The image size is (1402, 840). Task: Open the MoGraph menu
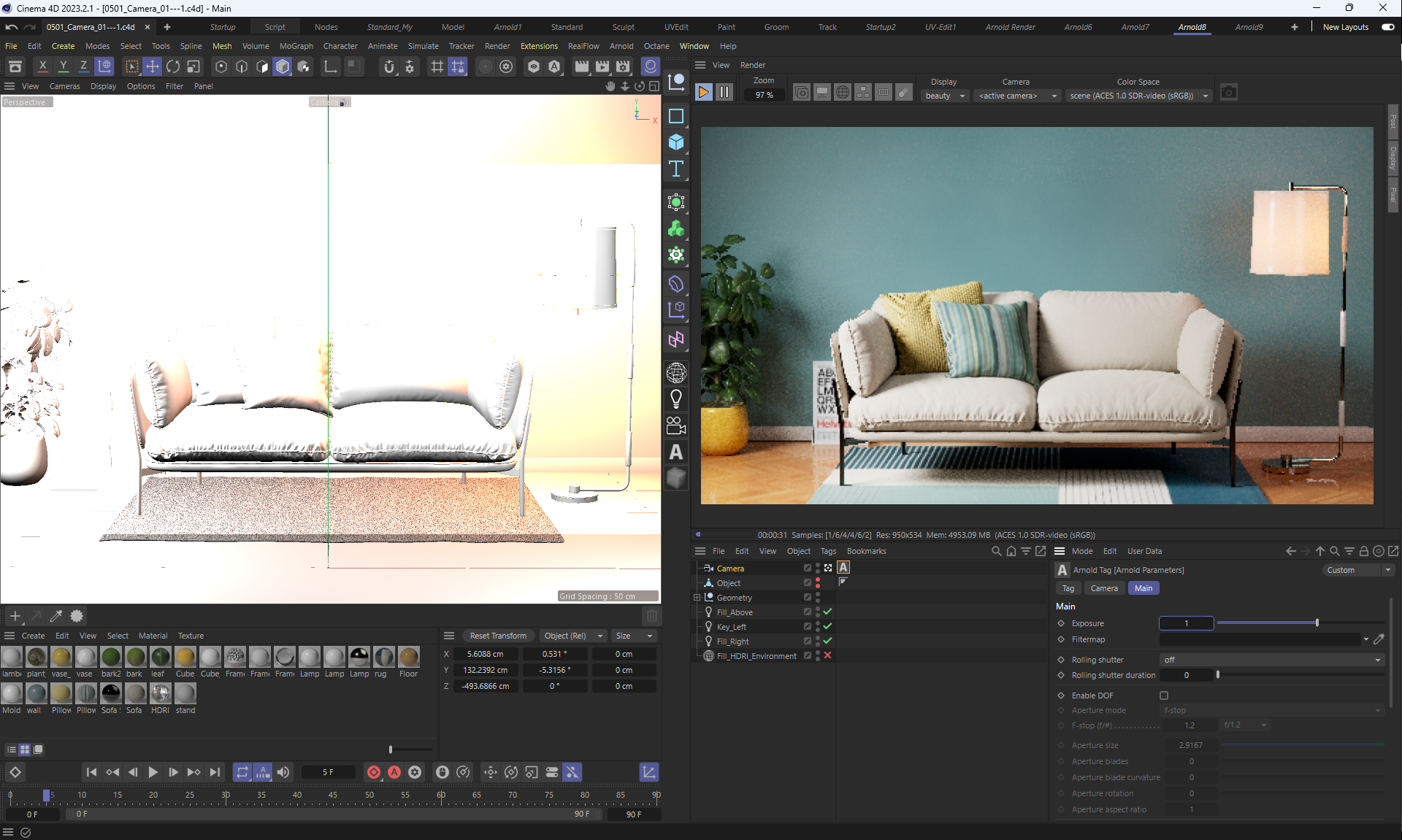296,46
